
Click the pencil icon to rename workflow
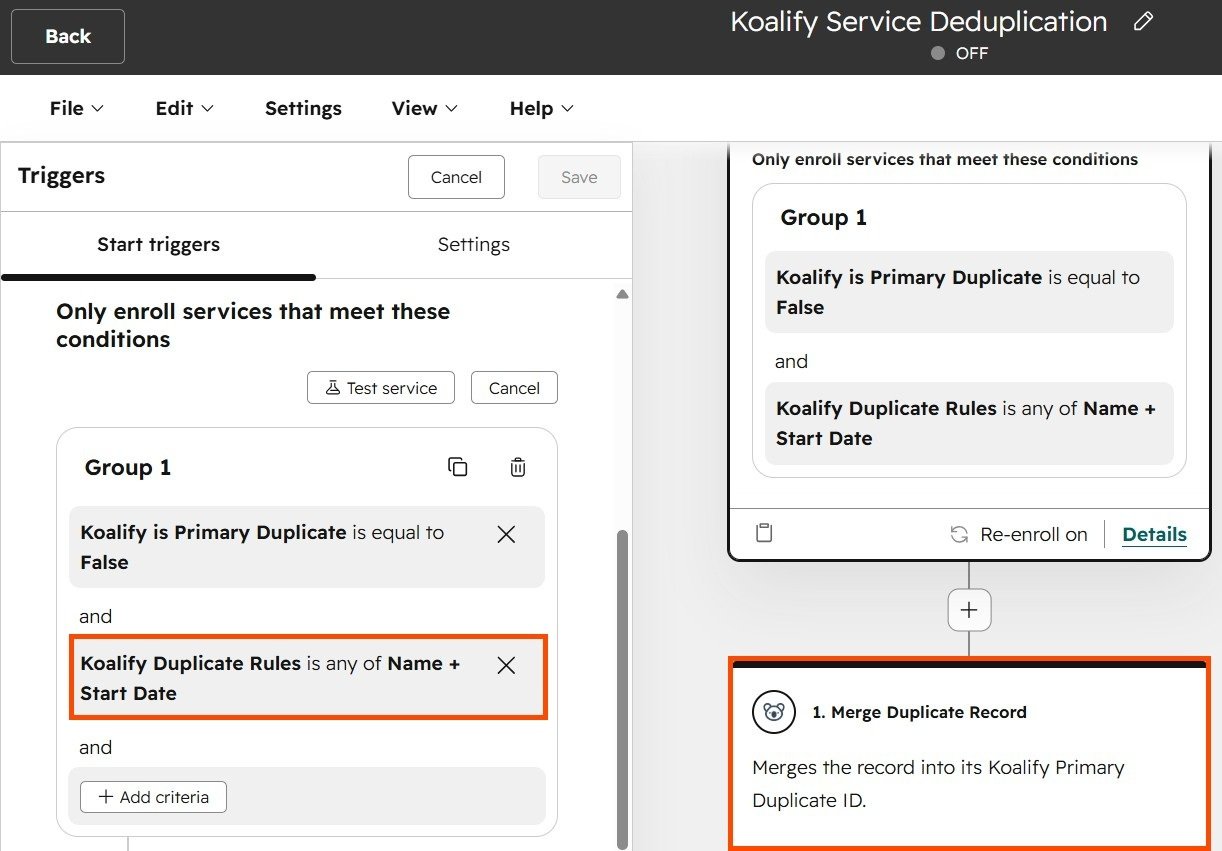pos(1143,22)
